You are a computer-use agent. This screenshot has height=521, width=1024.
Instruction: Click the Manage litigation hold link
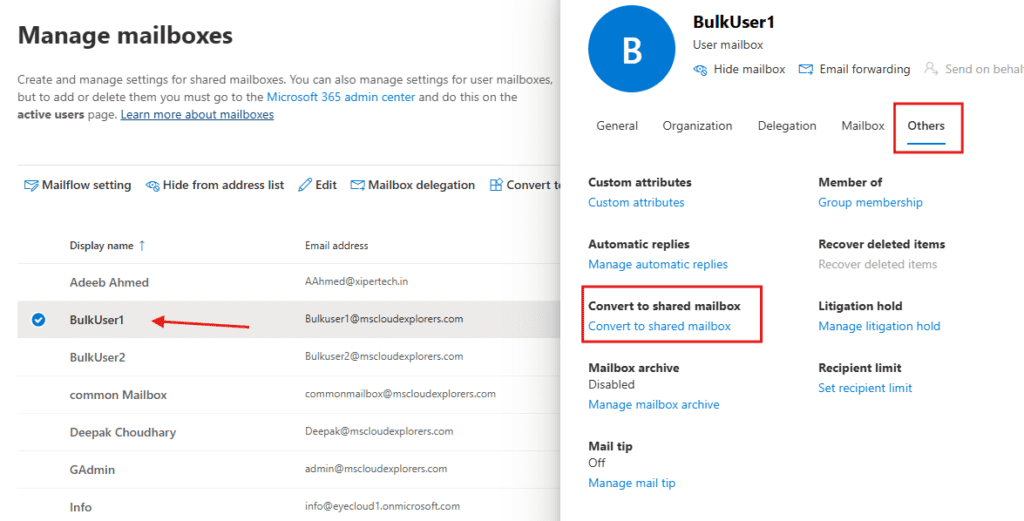tap(879, 326)
